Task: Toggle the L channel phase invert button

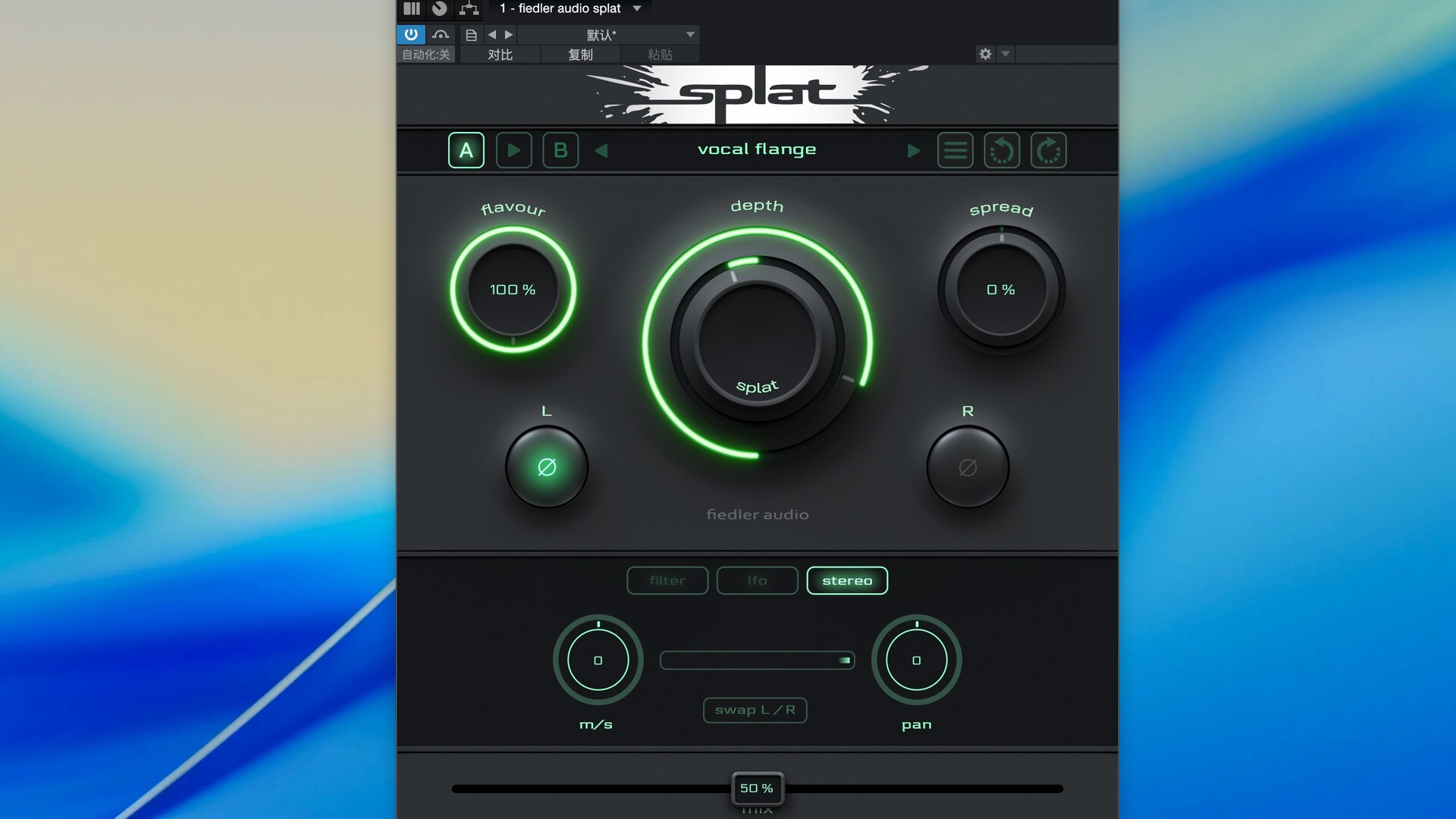Action: 547,467
